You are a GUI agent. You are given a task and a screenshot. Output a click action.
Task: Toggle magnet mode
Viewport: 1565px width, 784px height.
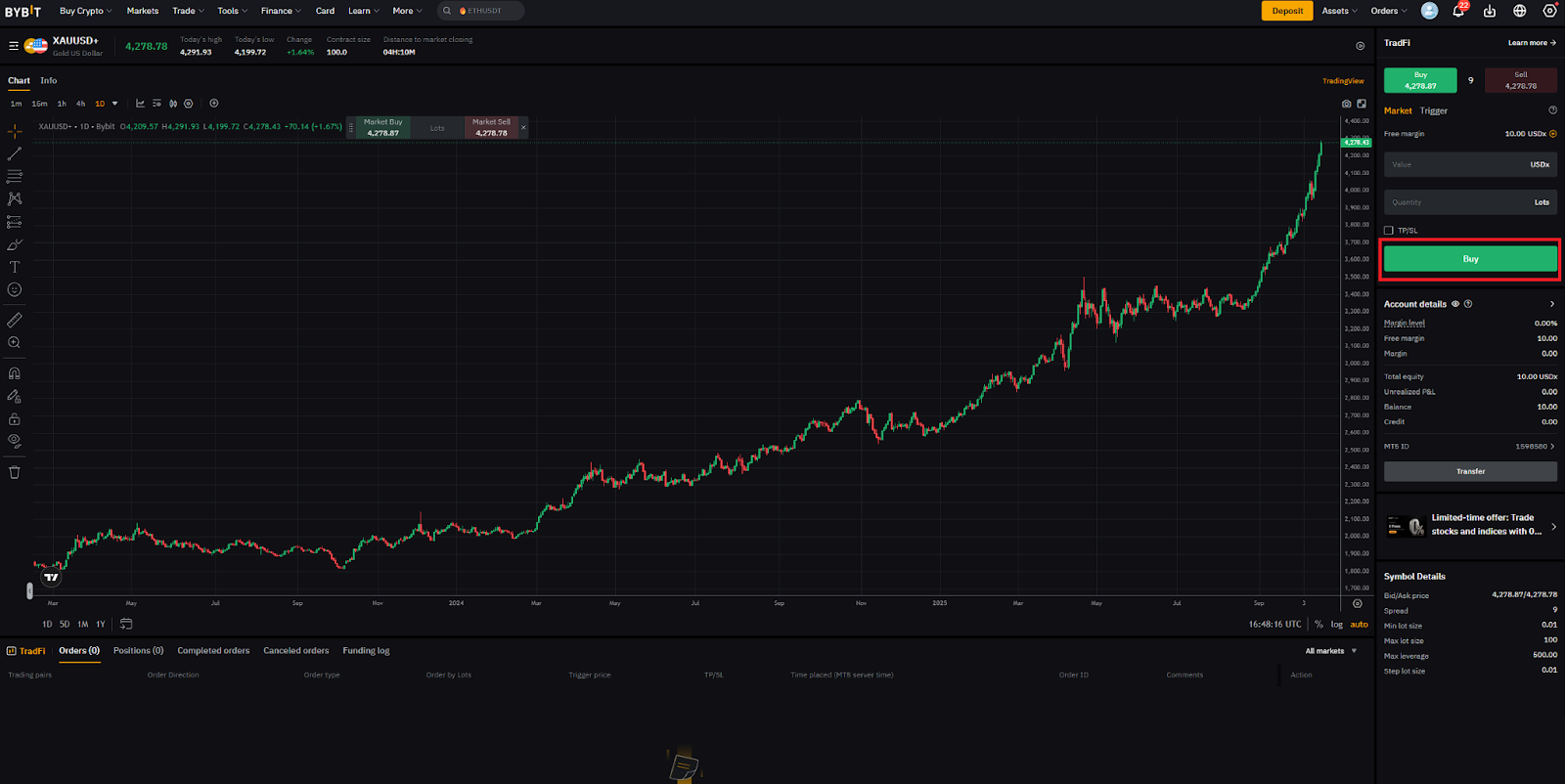click(15, 373)
